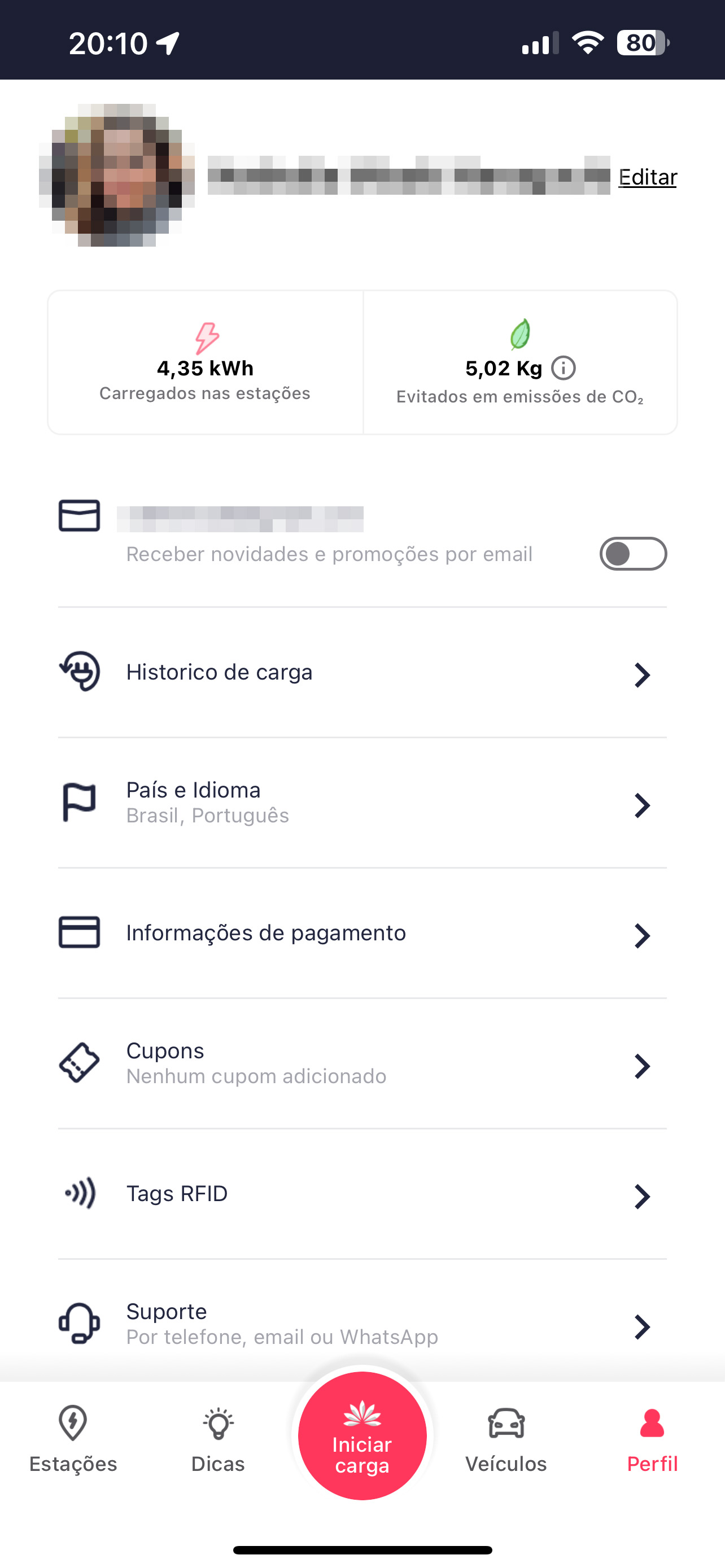Tap the Editar profile link
This screenshot has width=725, height=1568.
(648, 177)
